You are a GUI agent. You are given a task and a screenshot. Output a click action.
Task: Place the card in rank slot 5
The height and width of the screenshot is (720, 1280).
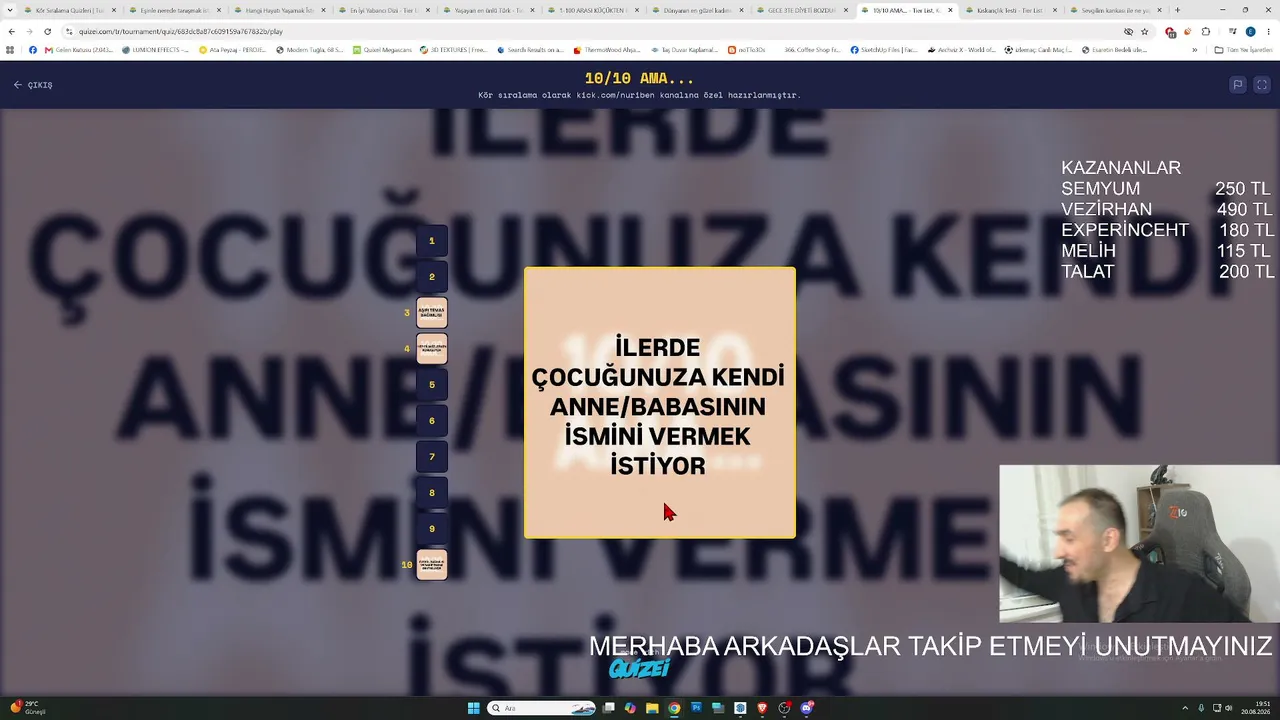coord(432,385)
